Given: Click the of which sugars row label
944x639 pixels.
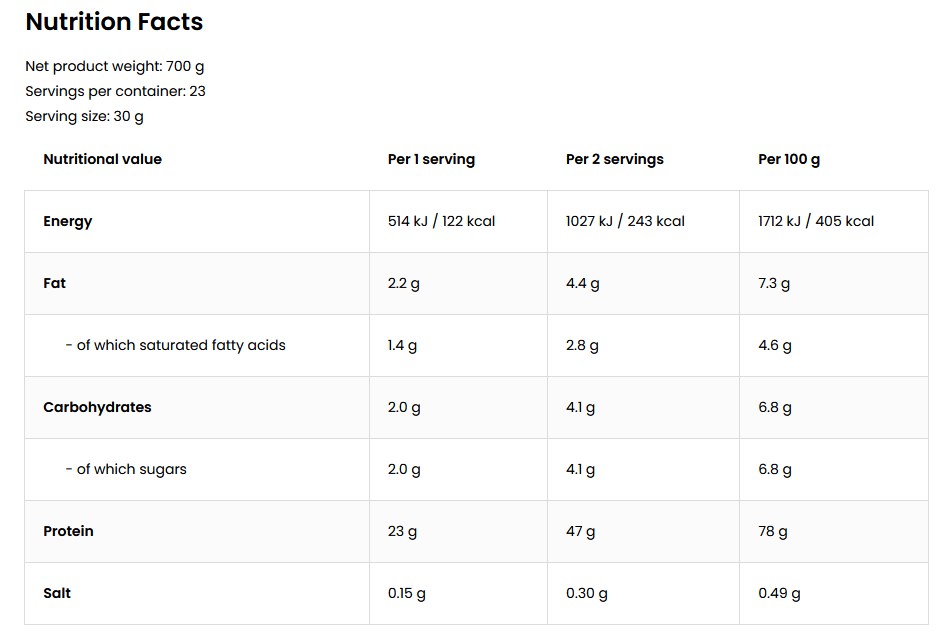Looking at the screenshot, I should (126, 469).
